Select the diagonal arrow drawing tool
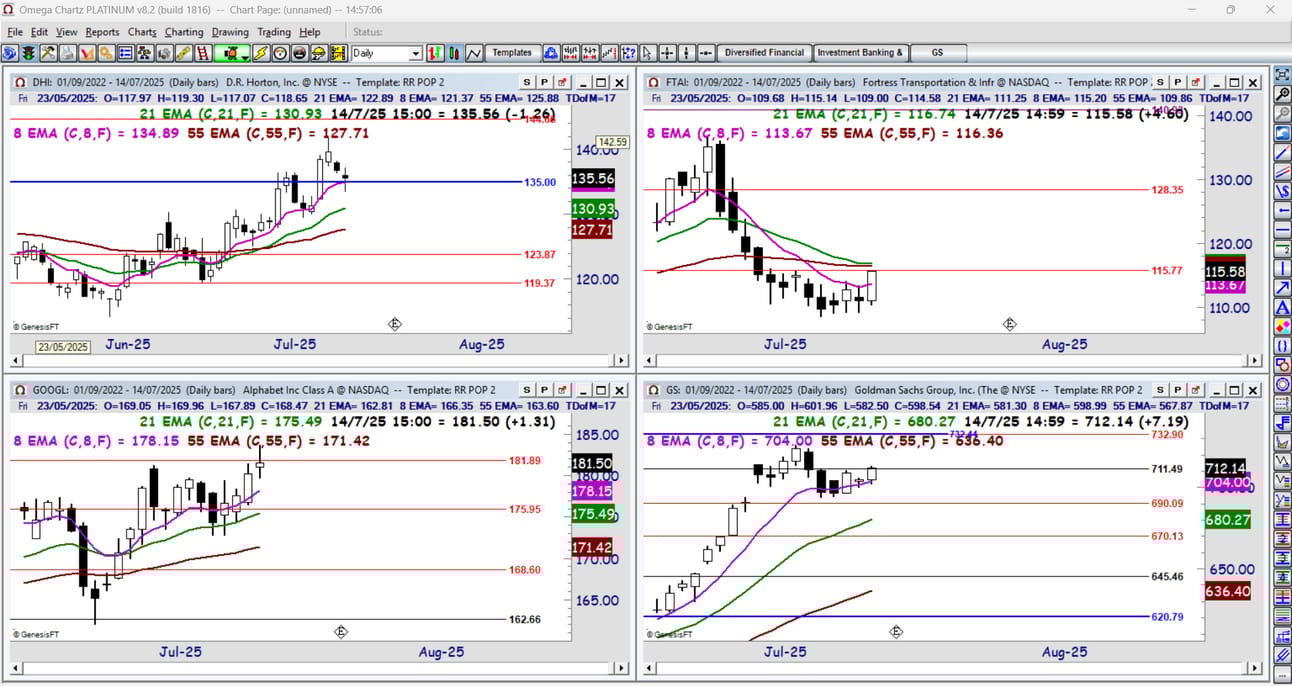This screenshot has height=686, width=1292. (x=1281, y=286)
